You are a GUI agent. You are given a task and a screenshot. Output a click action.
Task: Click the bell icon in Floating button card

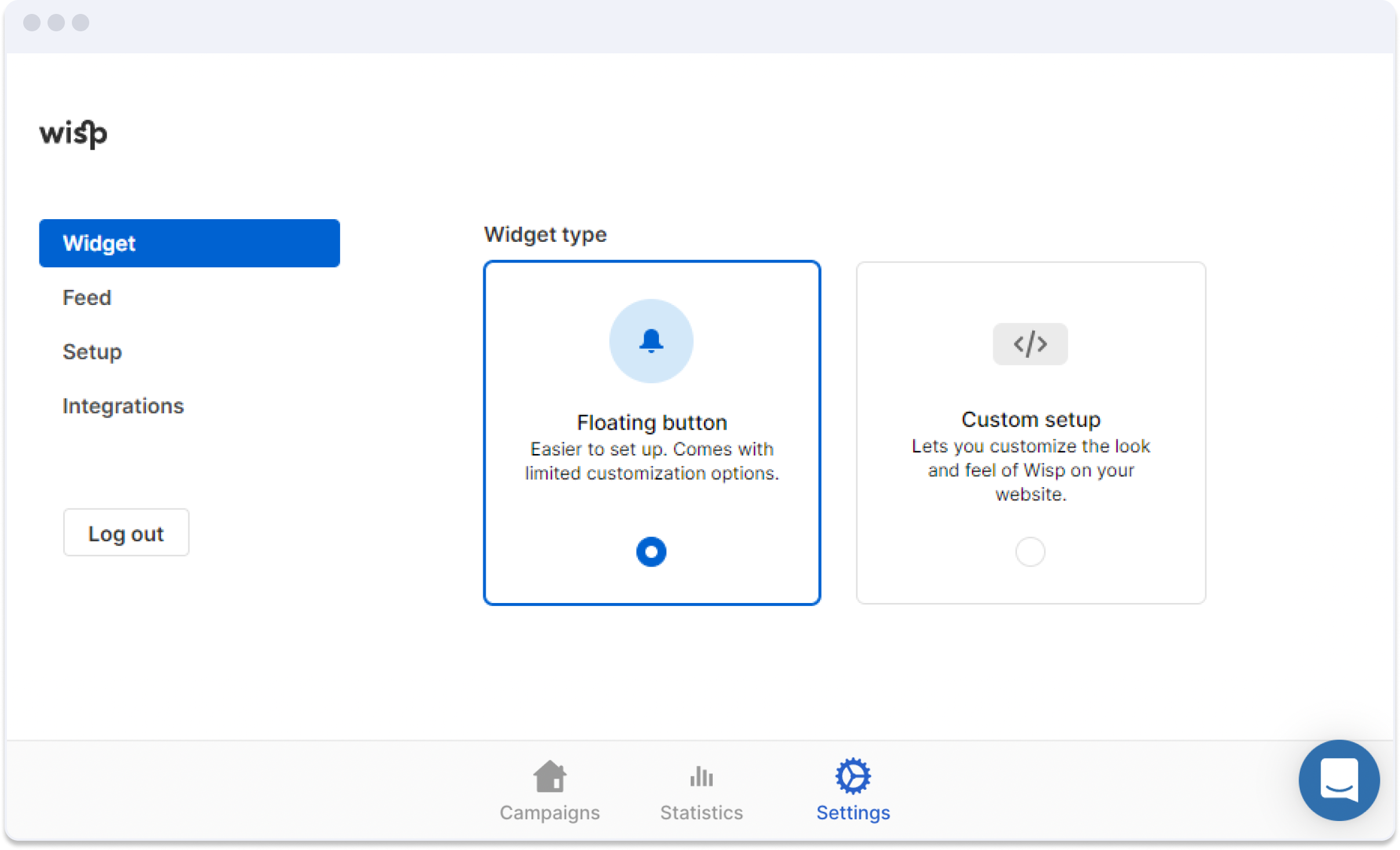tap(651, 341)
